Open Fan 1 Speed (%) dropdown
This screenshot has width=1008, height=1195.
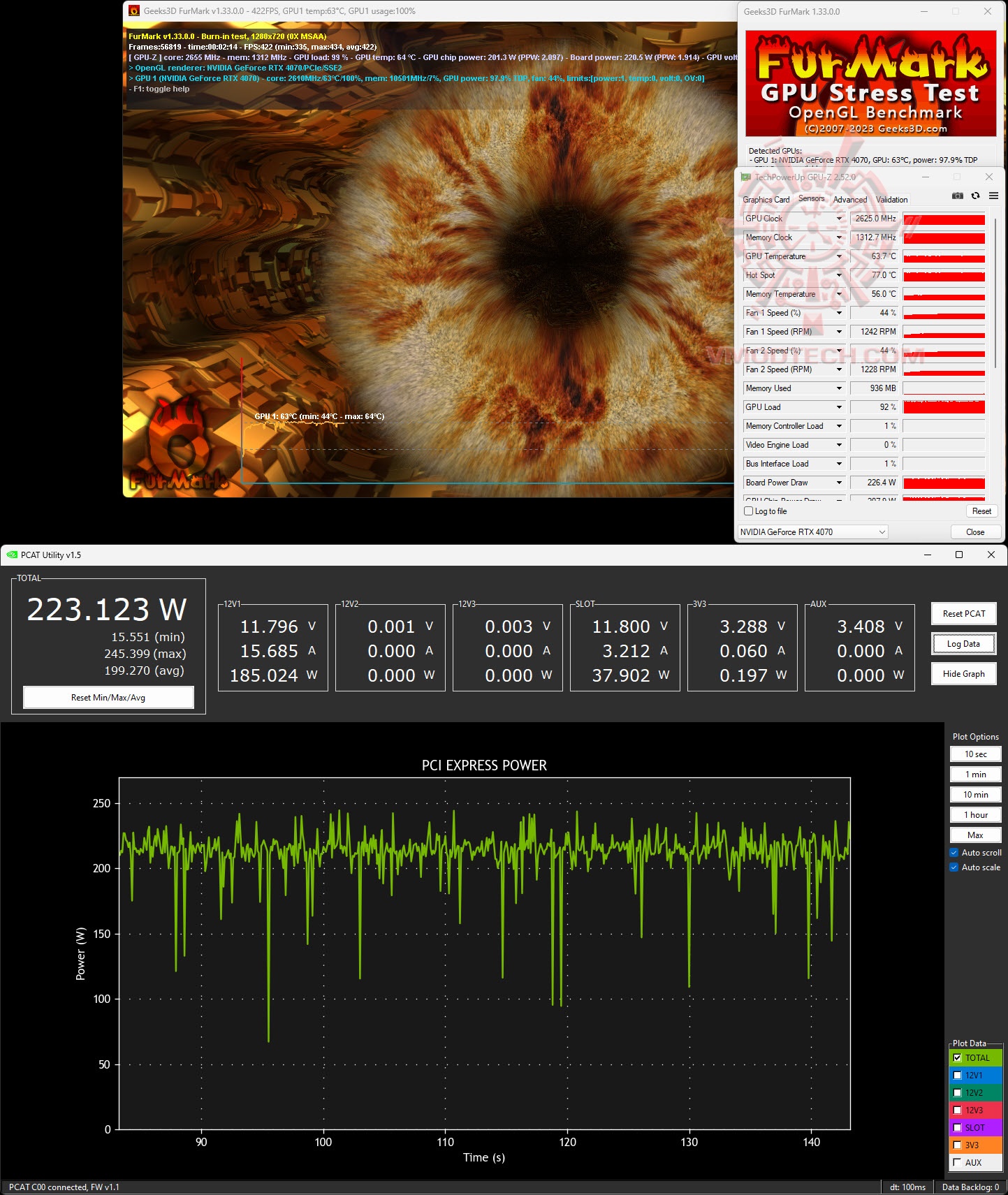click(839, 313)
